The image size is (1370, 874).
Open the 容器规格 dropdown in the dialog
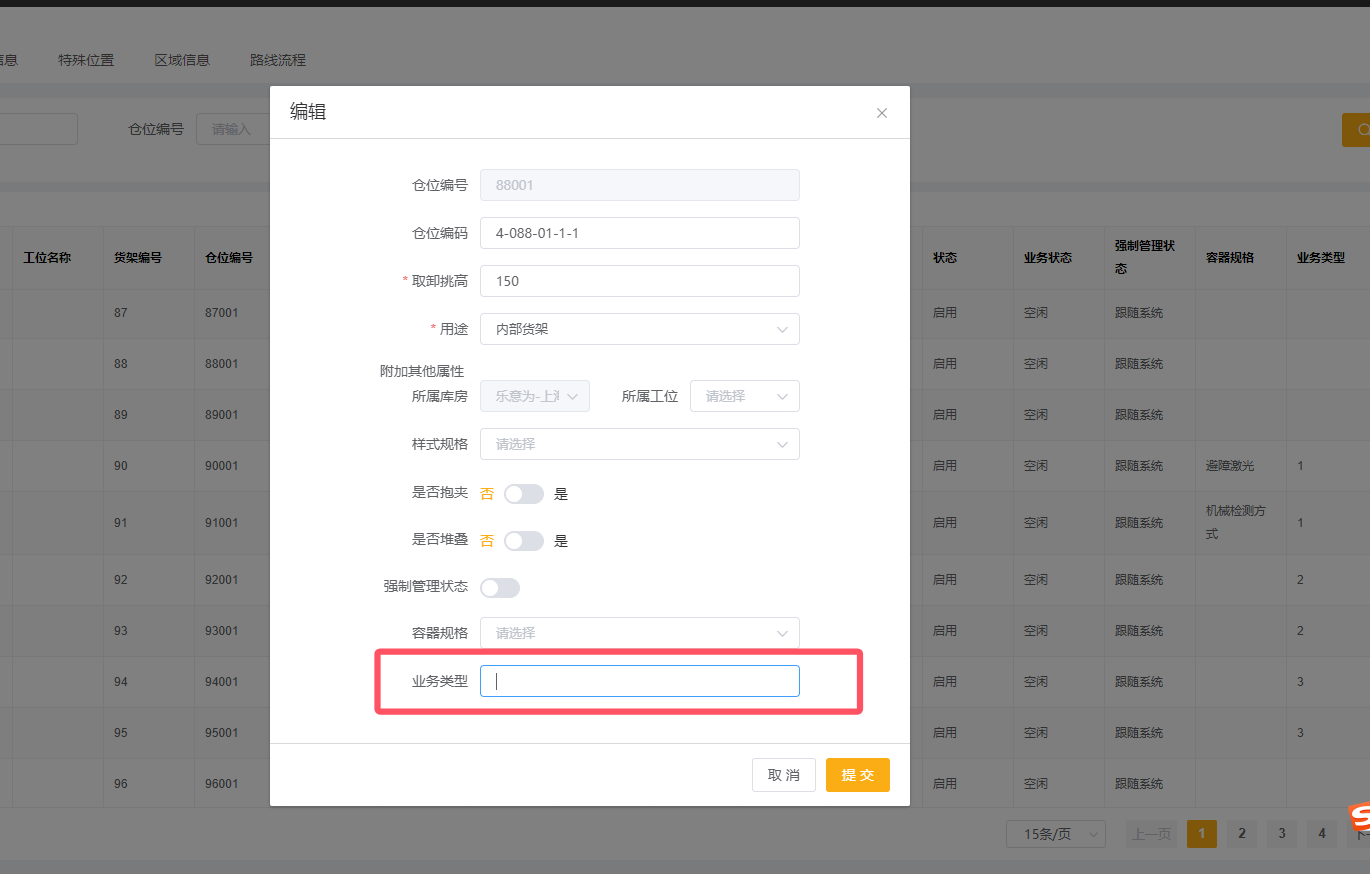[x=640, y=633]
